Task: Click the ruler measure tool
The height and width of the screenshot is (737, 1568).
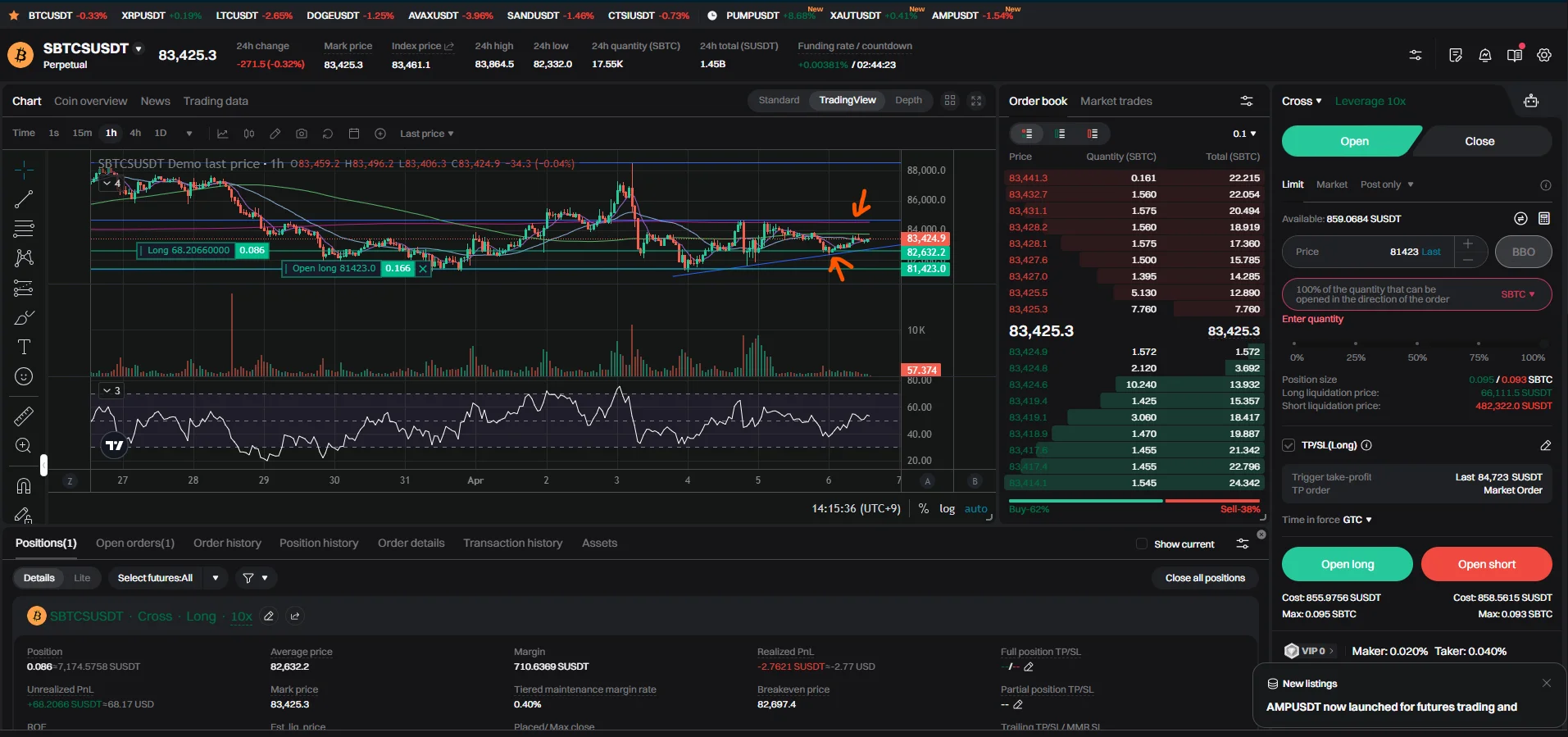Action: (24, 416)
